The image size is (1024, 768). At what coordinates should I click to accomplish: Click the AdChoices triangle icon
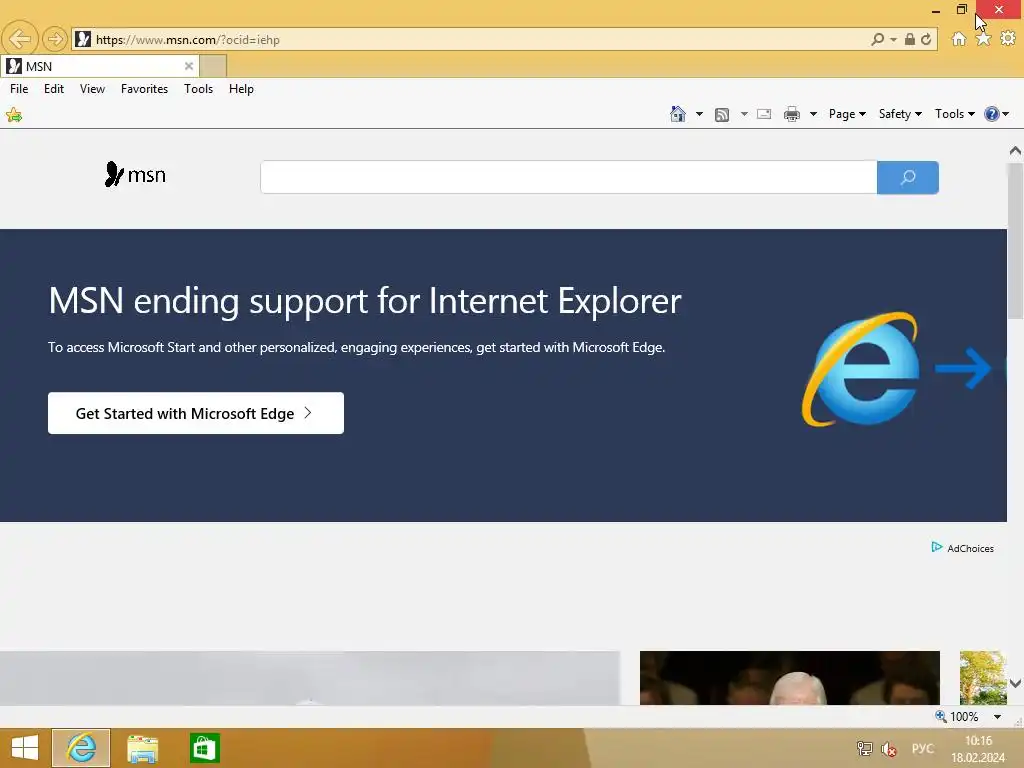point(936,547)
